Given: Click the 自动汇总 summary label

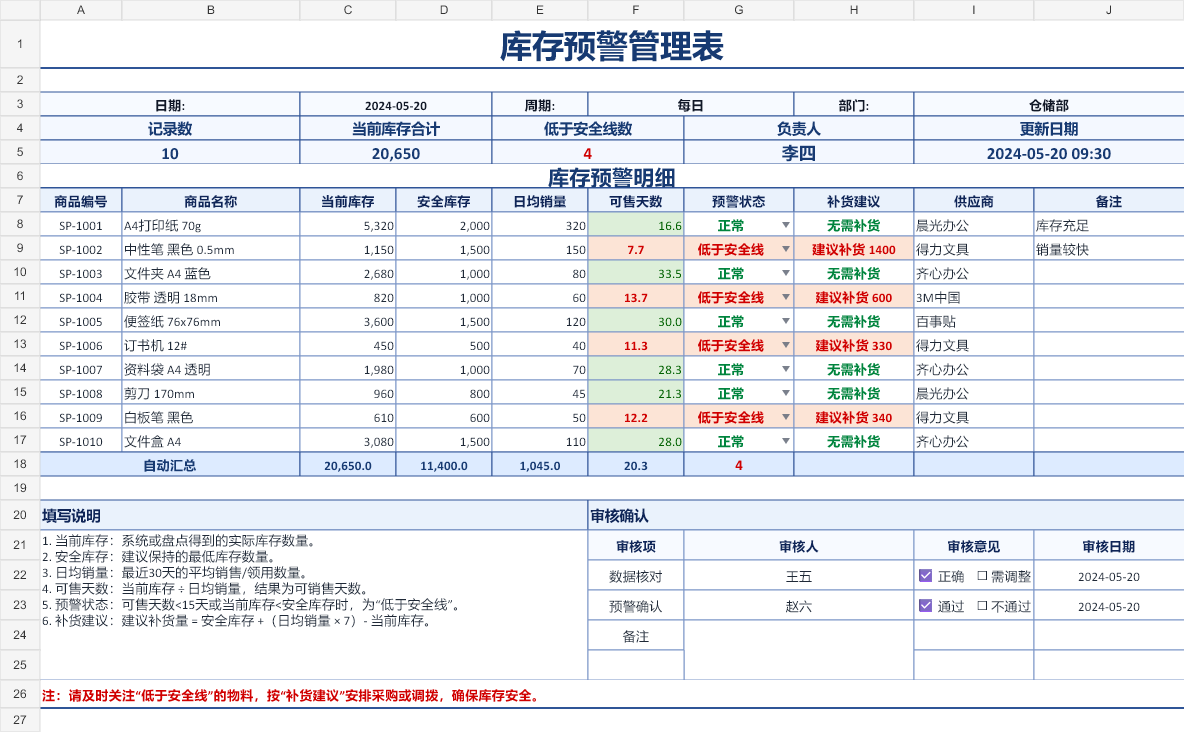Looking at the screenshot, I should (170, 465).
